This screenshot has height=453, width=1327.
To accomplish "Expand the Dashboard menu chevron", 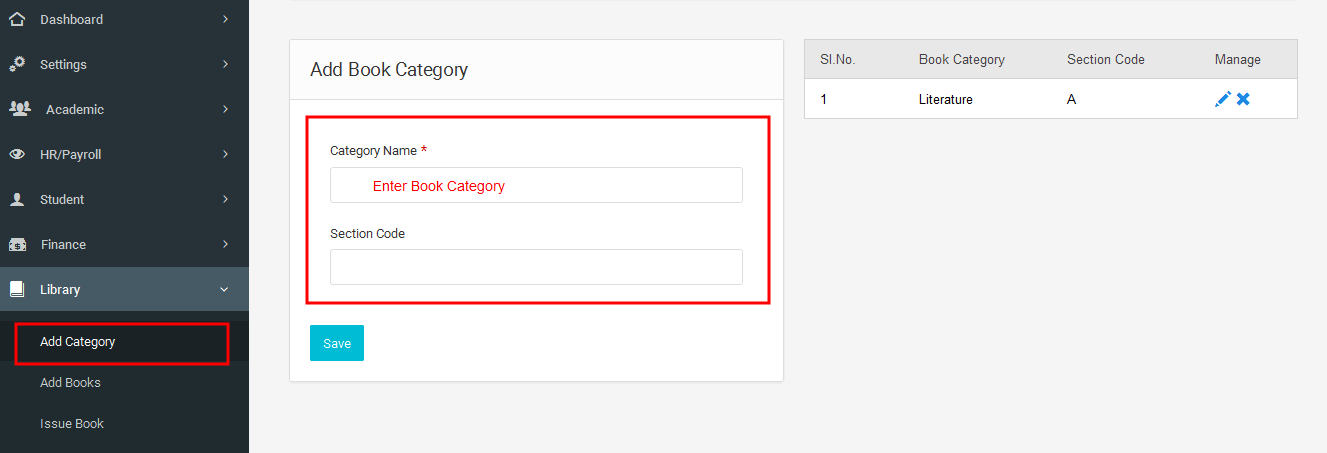I will [225, 19].
